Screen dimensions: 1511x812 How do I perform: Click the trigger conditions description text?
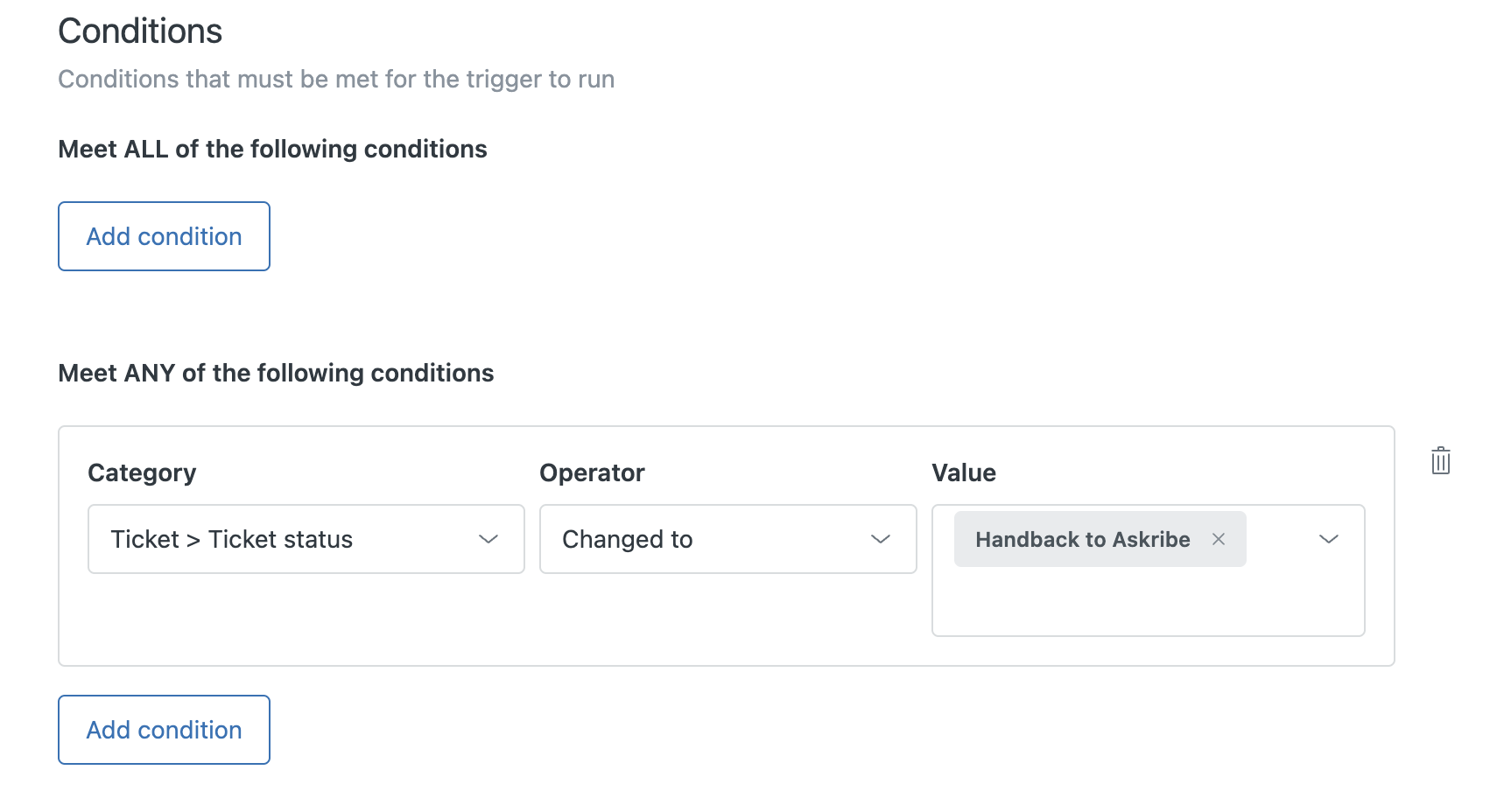tap(336, 79)
